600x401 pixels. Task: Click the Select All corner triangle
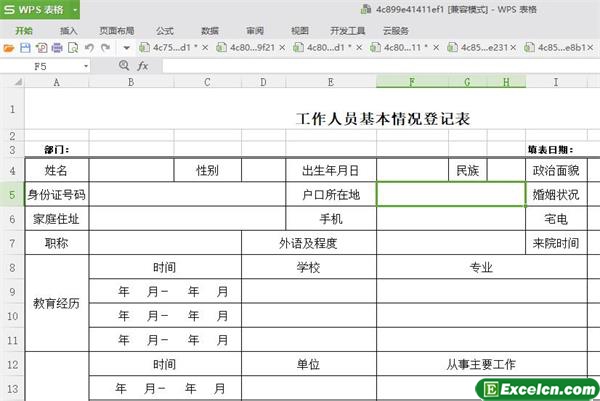pos(18,82)
